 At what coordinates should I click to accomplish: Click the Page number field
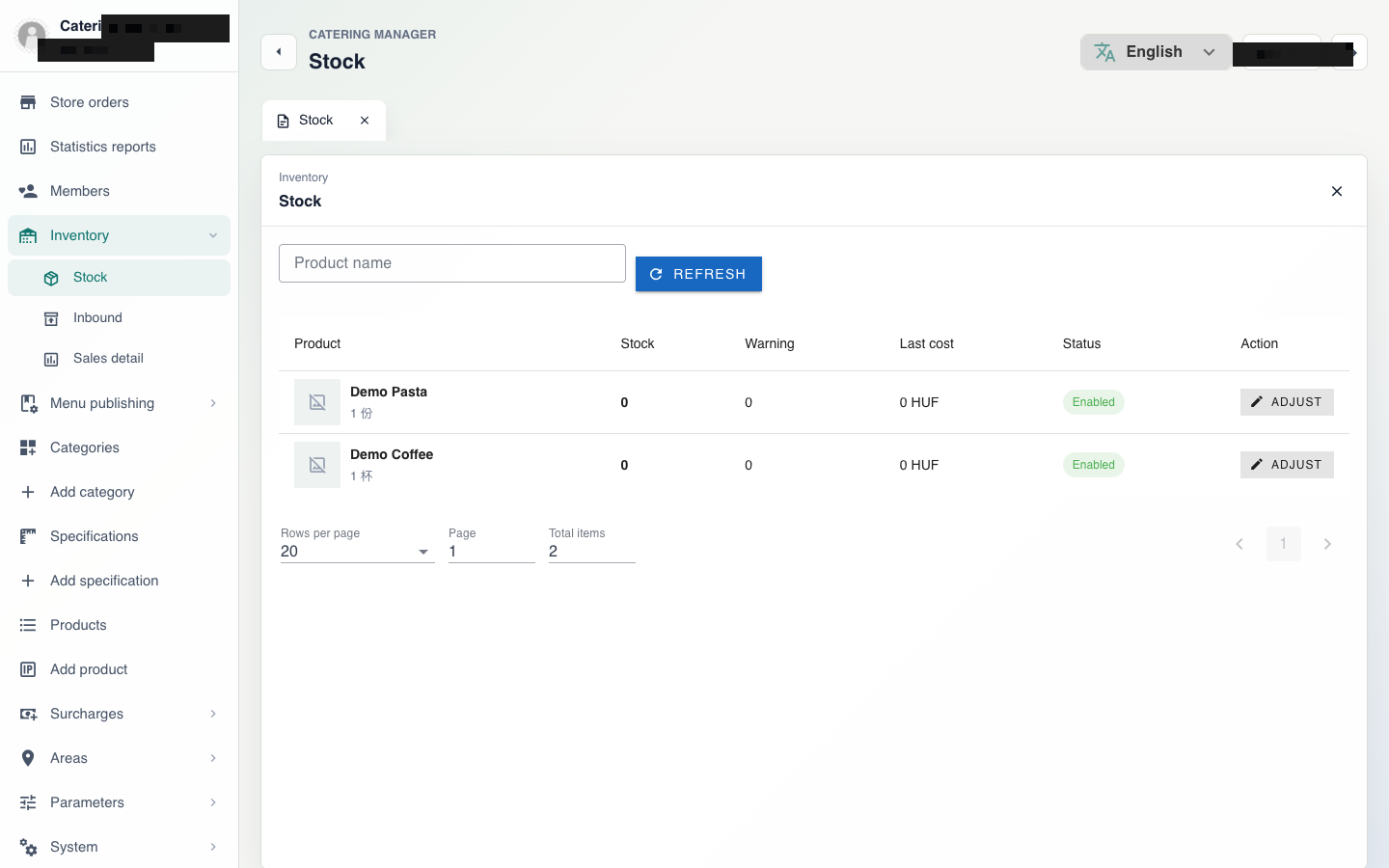pyautogui.click(x=492, y=552)
